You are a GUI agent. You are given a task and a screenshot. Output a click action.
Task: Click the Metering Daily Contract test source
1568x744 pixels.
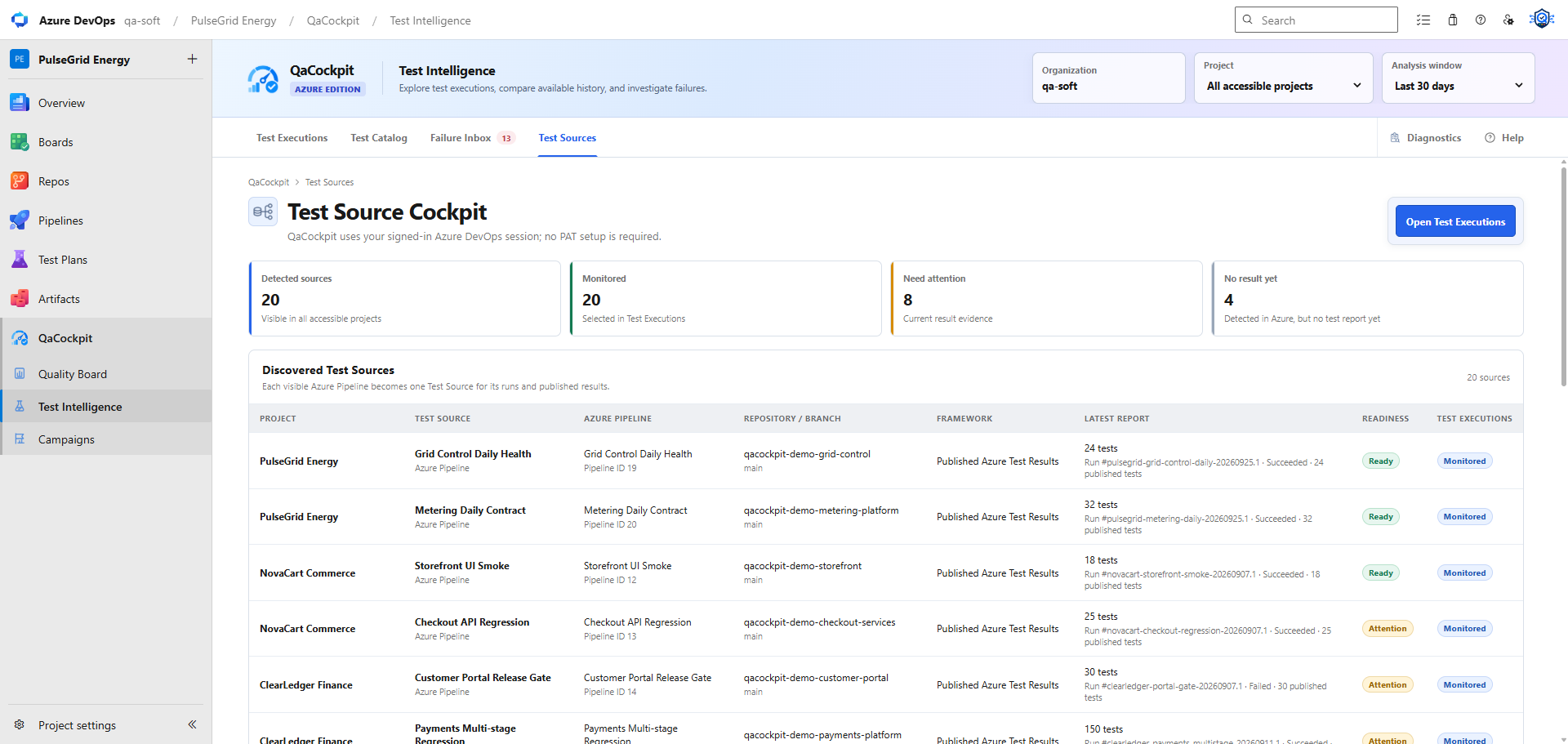pos(470,510)
